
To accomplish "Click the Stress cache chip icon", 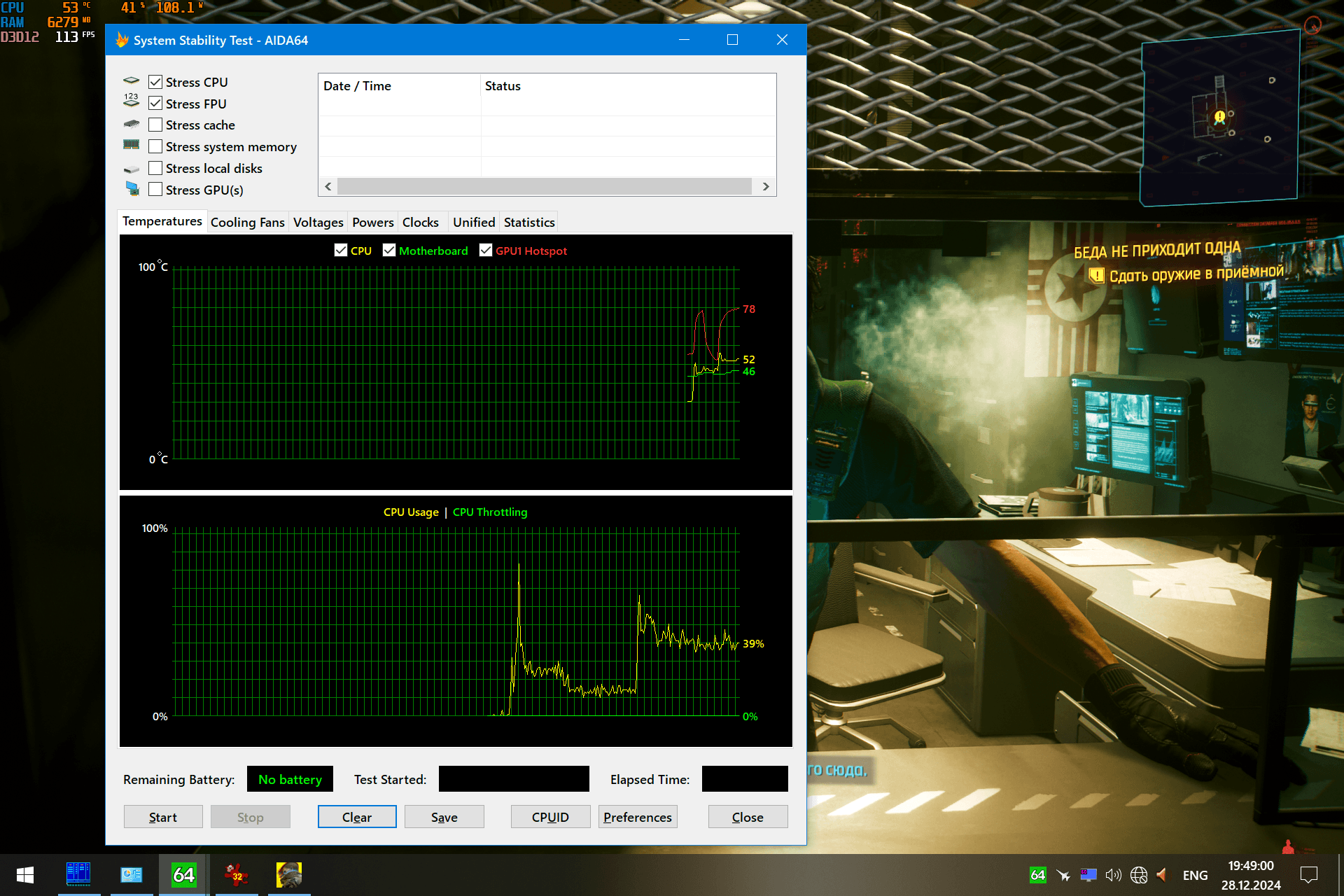I will [x=131, y=125].
